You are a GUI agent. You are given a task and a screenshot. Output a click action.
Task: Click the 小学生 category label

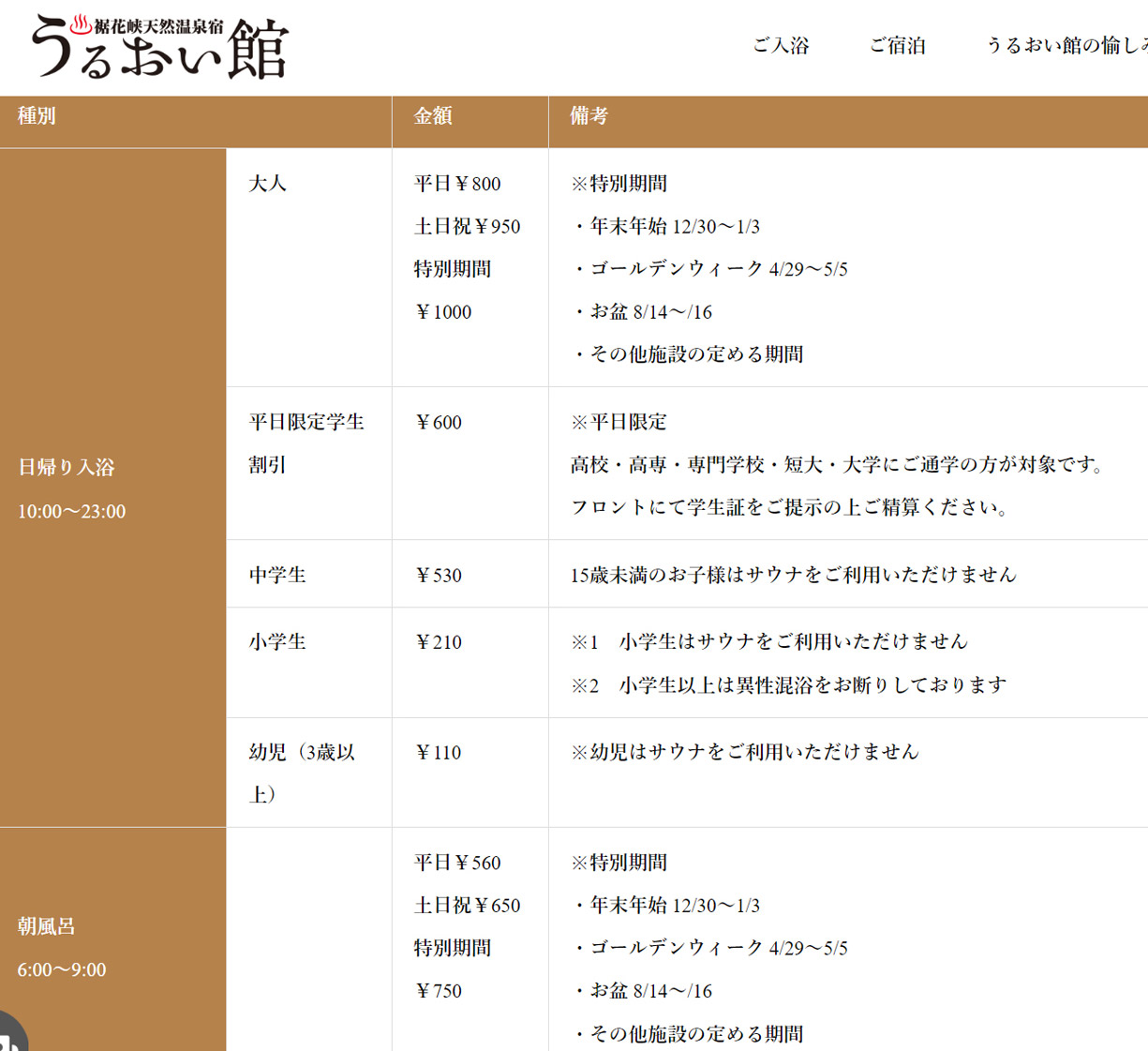tap(277, 642)
